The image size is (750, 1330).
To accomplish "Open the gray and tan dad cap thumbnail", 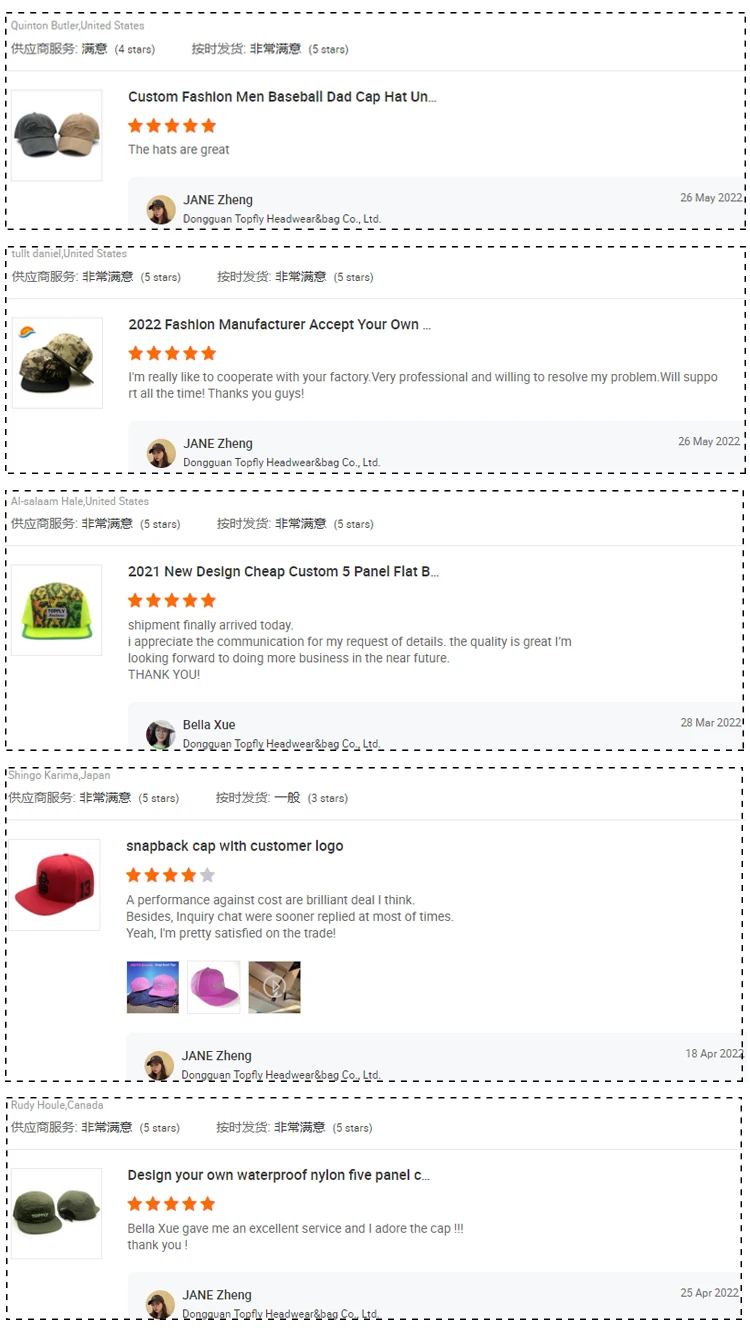I will pyautogui.click(x=57, y=135).
